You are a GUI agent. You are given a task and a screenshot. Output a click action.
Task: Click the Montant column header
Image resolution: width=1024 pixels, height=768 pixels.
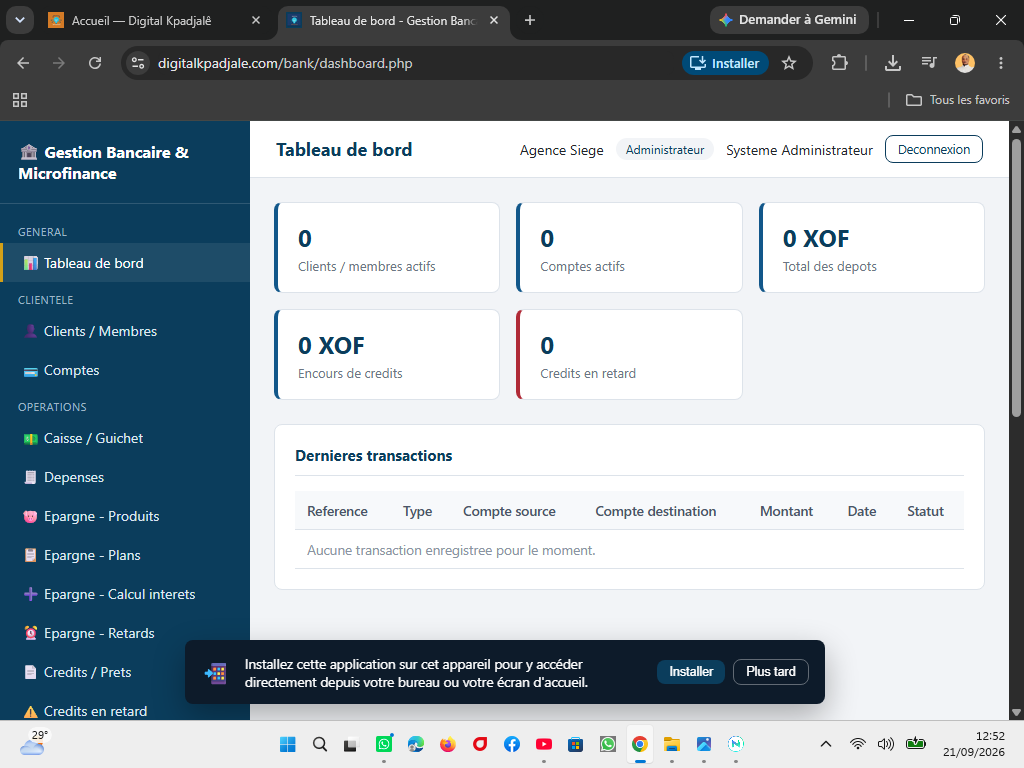tap(786, 511)
